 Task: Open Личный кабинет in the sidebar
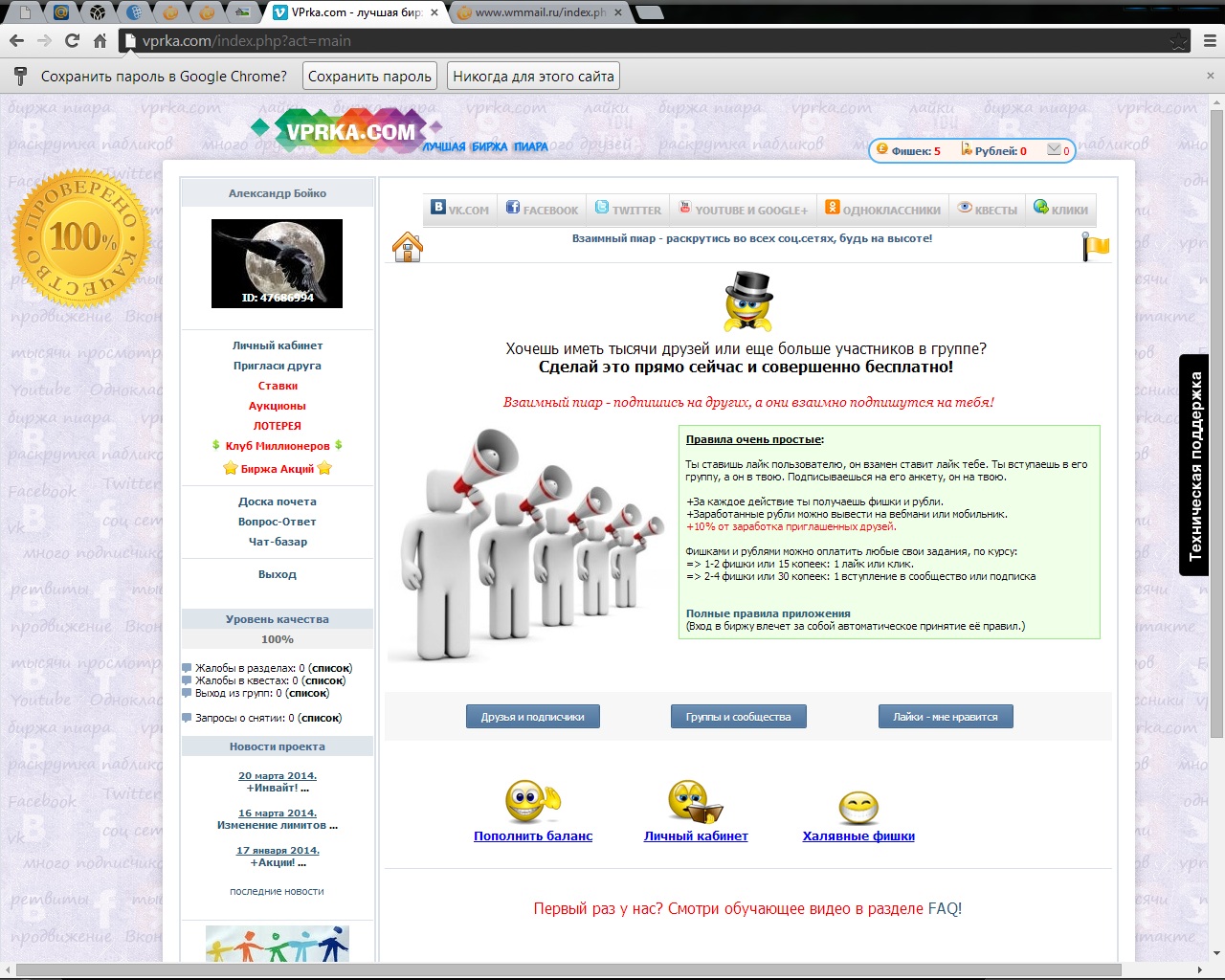(x=278, y=345)
